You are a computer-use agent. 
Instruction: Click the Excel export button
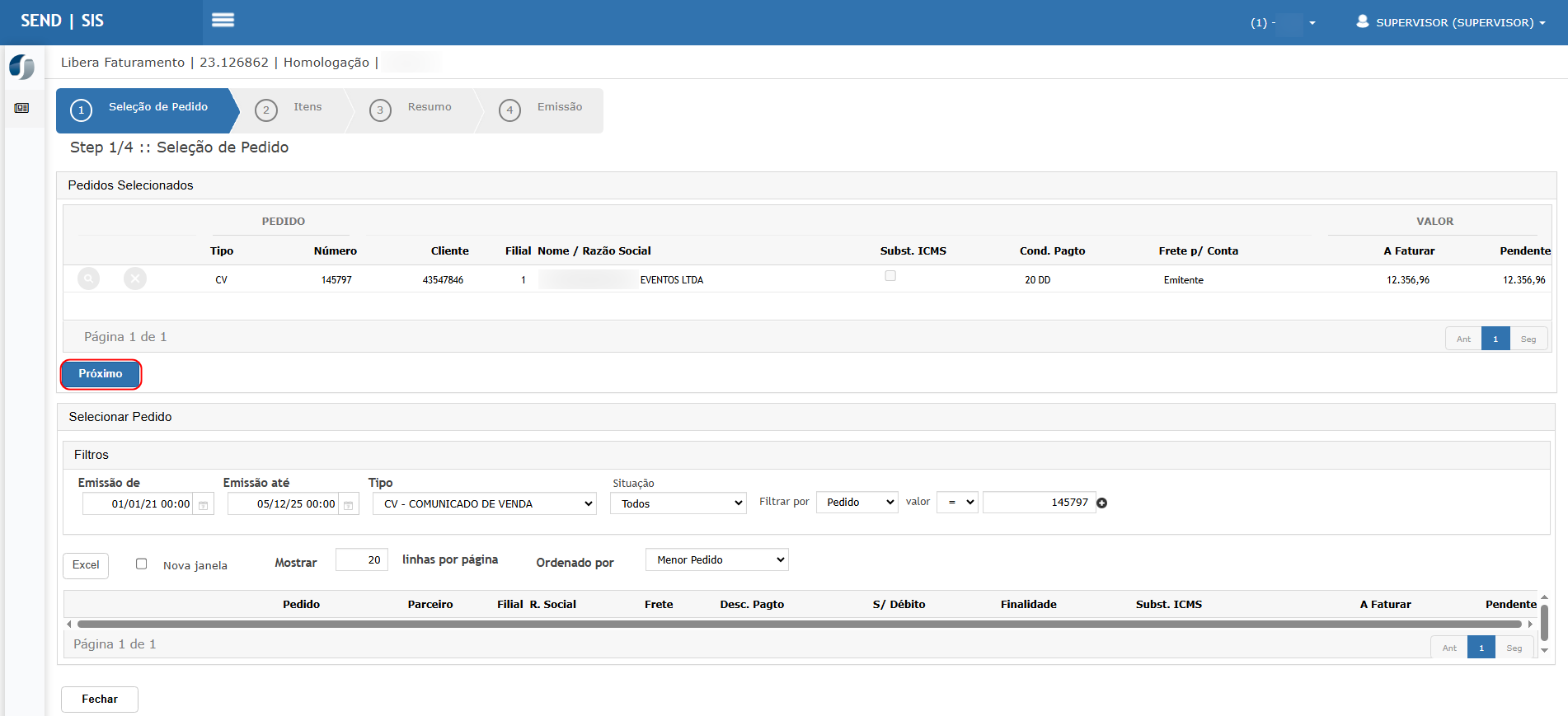click(x=86, y=565)
